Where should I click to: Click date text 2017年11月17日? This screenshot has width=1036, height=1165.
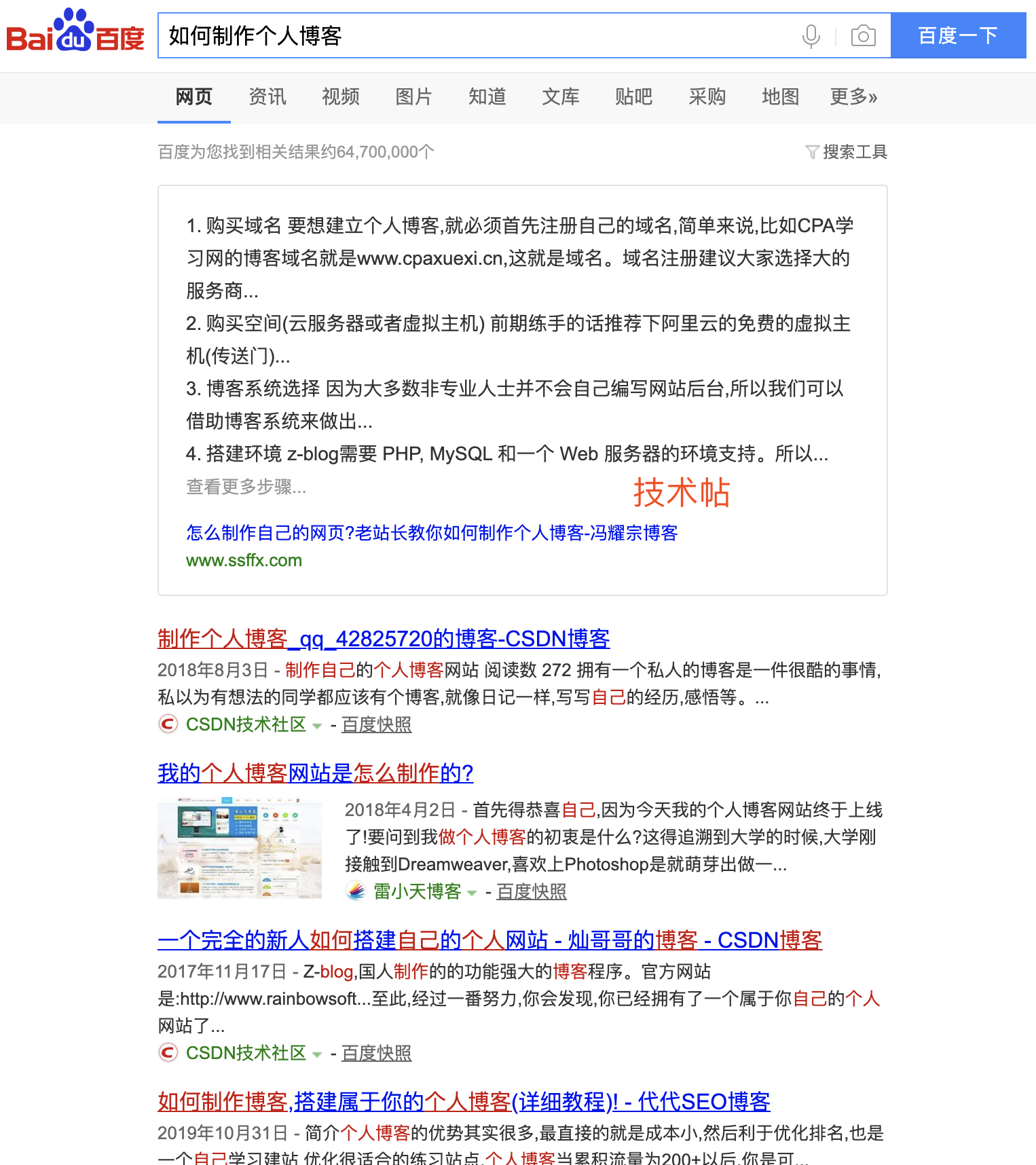point(222,972)
